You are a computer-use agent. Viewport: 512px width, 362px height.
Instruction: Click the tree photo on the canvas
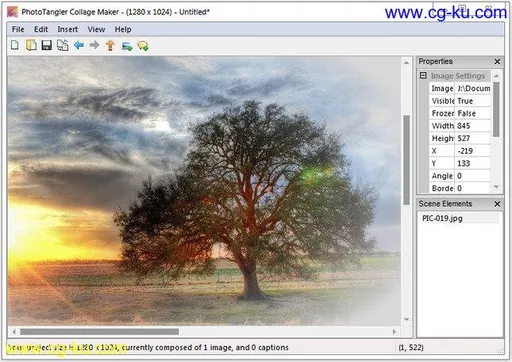tap(204, 191)
